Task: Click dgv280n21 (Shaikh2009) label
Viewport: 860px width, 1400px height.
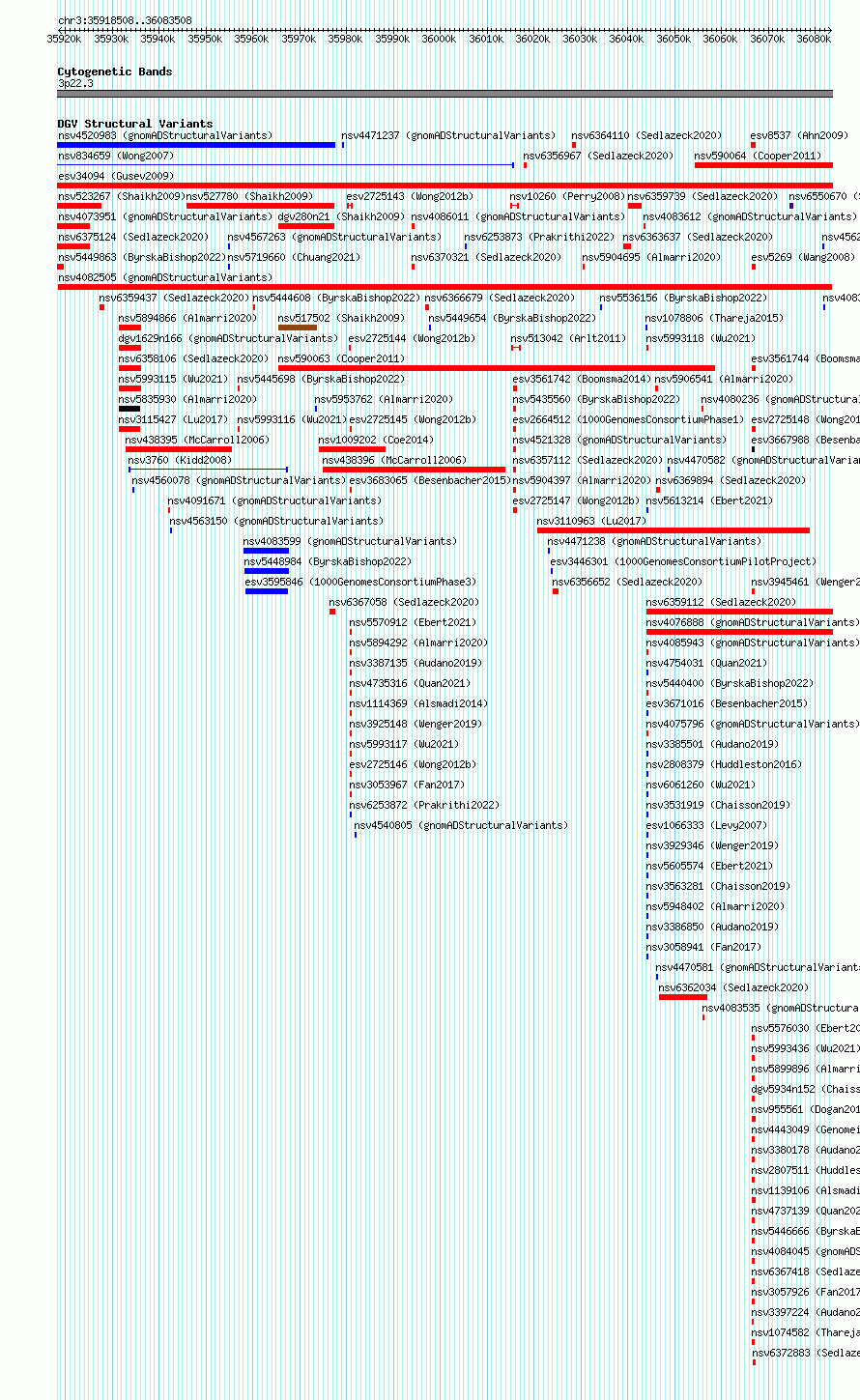Action: click(x=341, y=216)
